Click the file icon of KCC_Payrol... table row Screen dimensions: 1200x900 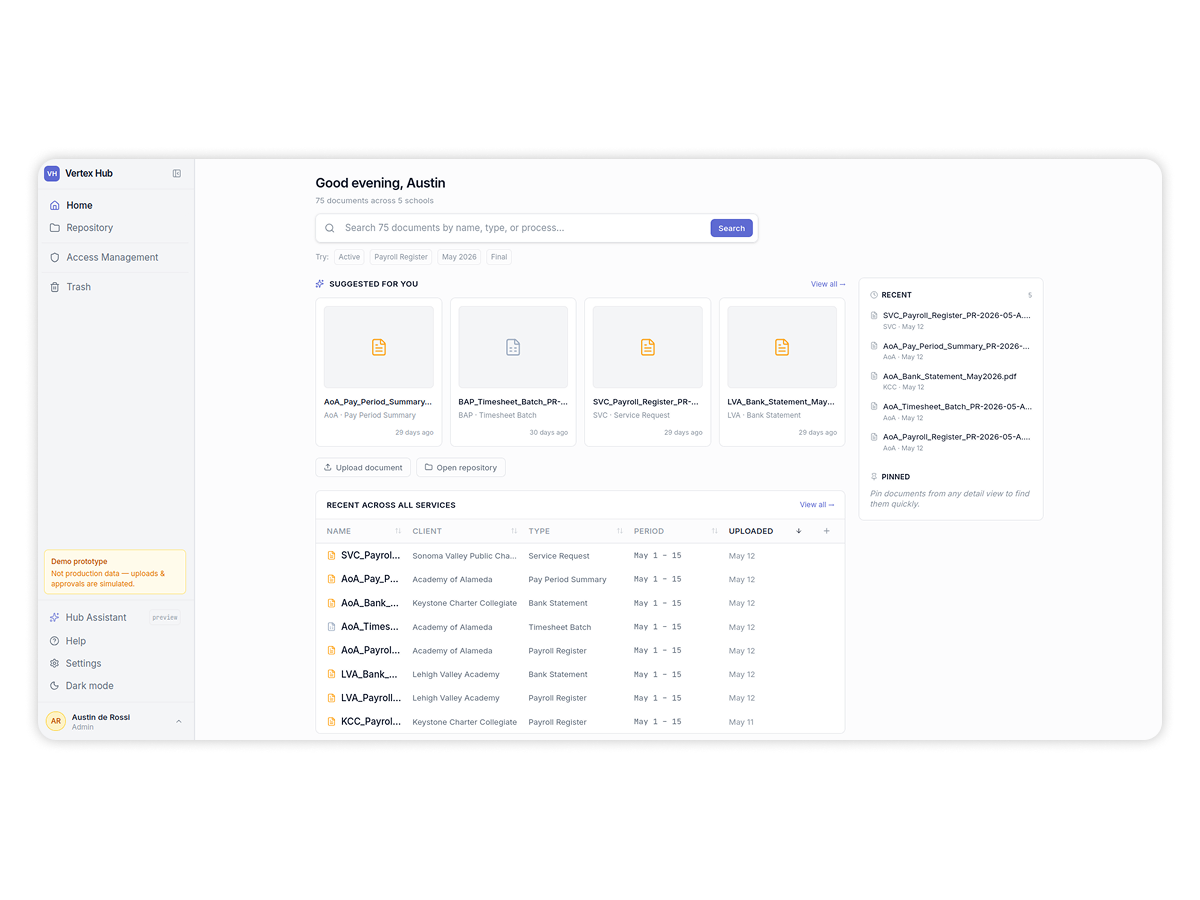(x=332, y=721)
